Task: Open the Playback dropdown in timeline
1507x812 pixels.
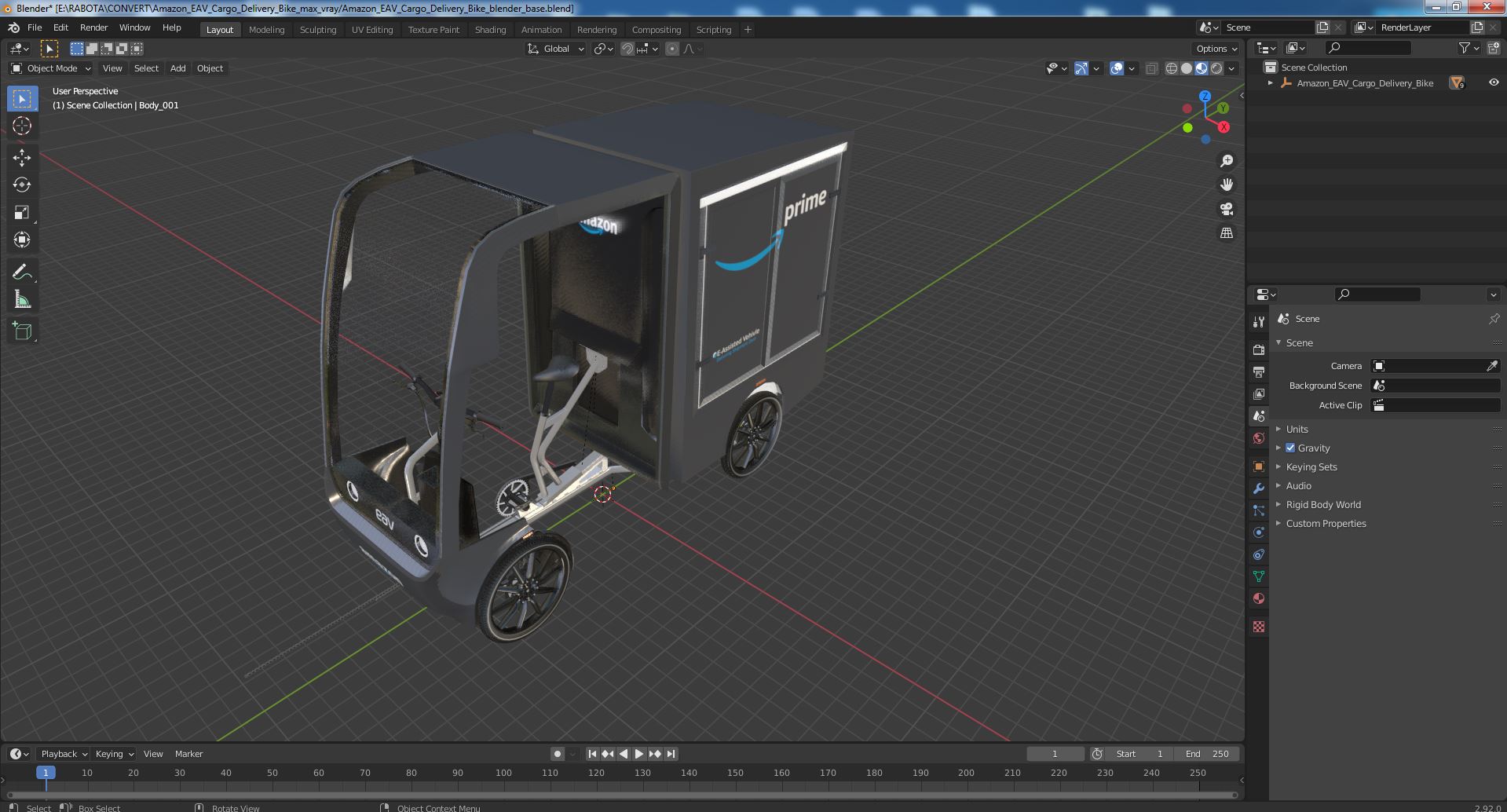Action: (x=64, y=754)
